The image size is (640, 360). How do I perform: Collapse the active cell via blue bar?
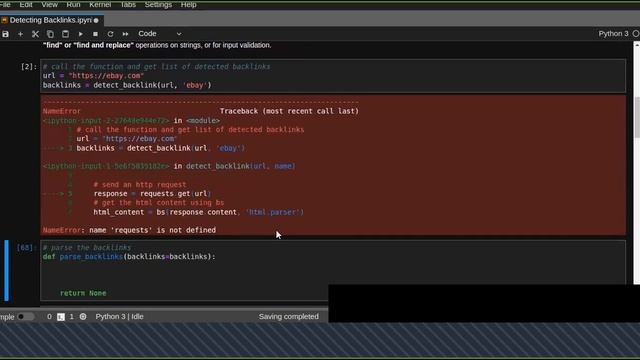coord(6,271)
